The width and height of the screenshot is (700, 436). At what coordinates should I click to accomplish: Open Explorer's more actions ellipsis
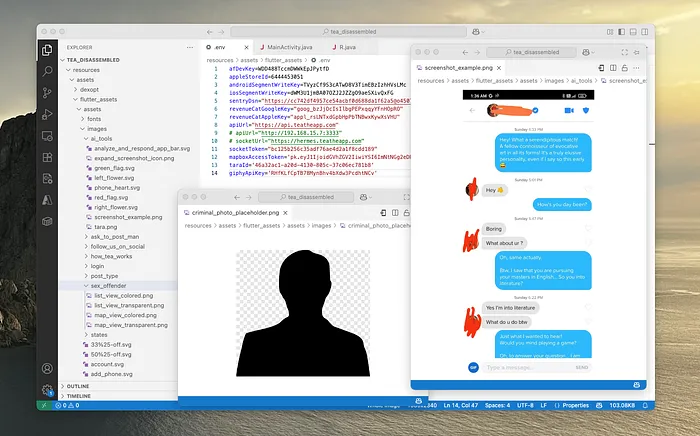(x=190, y=47)
